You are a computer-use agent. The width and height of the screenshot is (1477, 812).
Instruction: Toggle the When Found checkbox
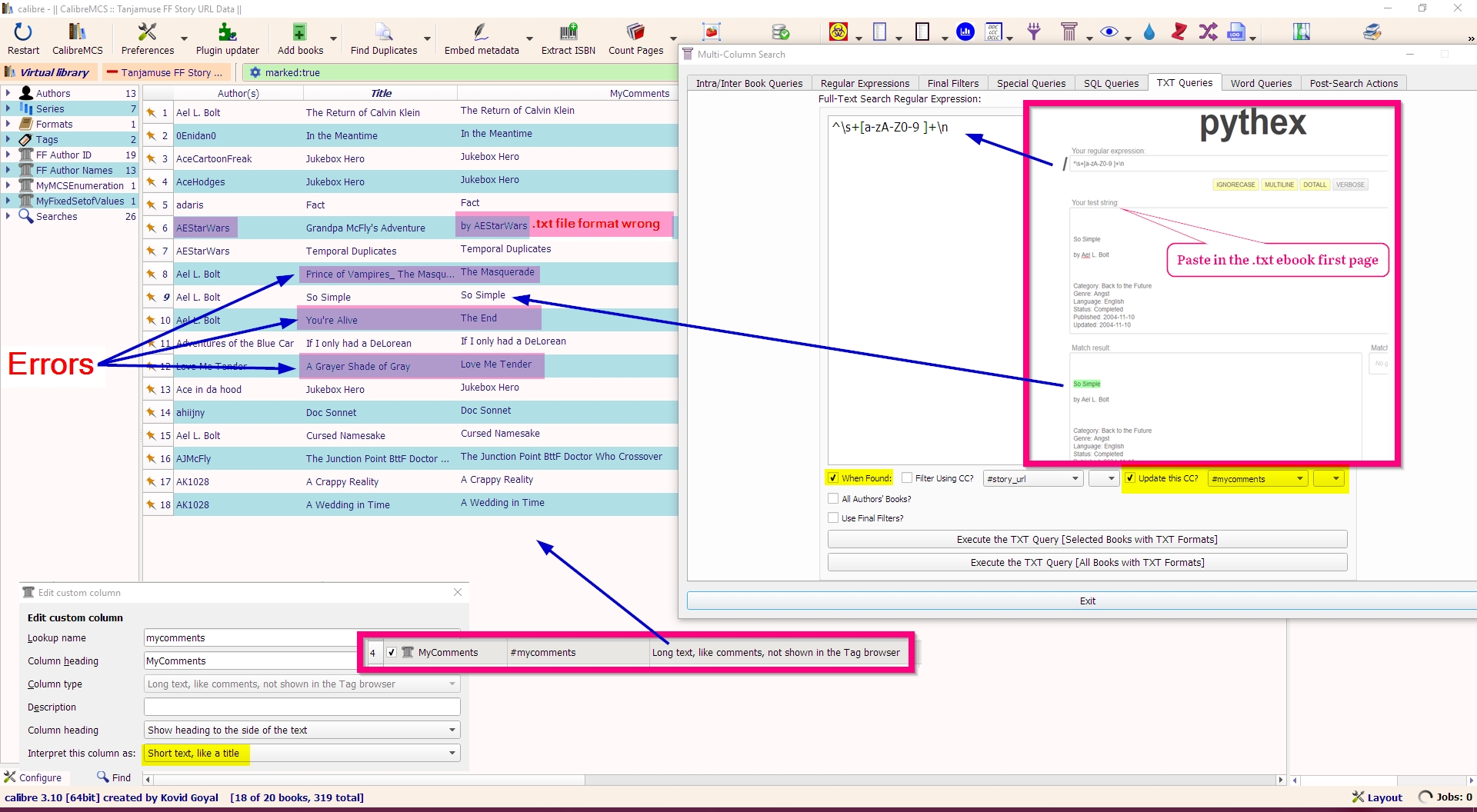coord(832,478)
